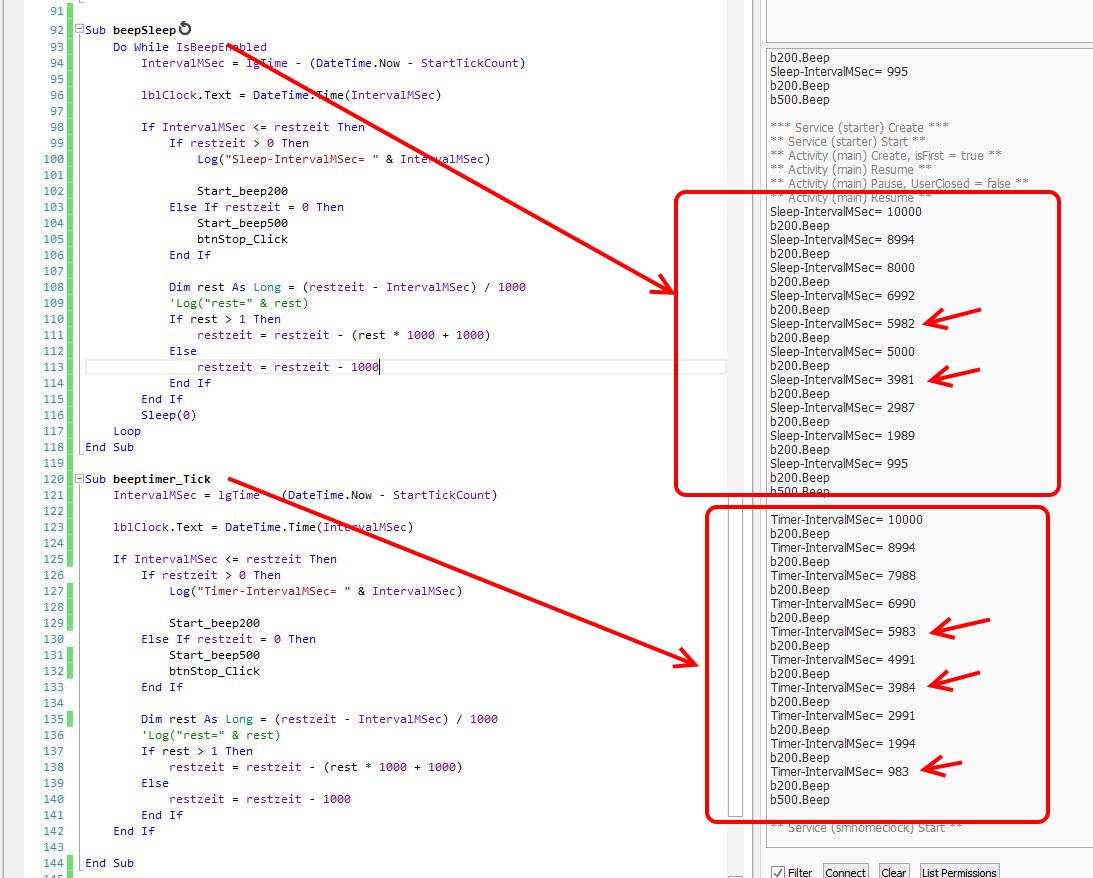
Task: Click log line 'Activity (main) Pause, UserClosed = false'
Action: [900, 183]
